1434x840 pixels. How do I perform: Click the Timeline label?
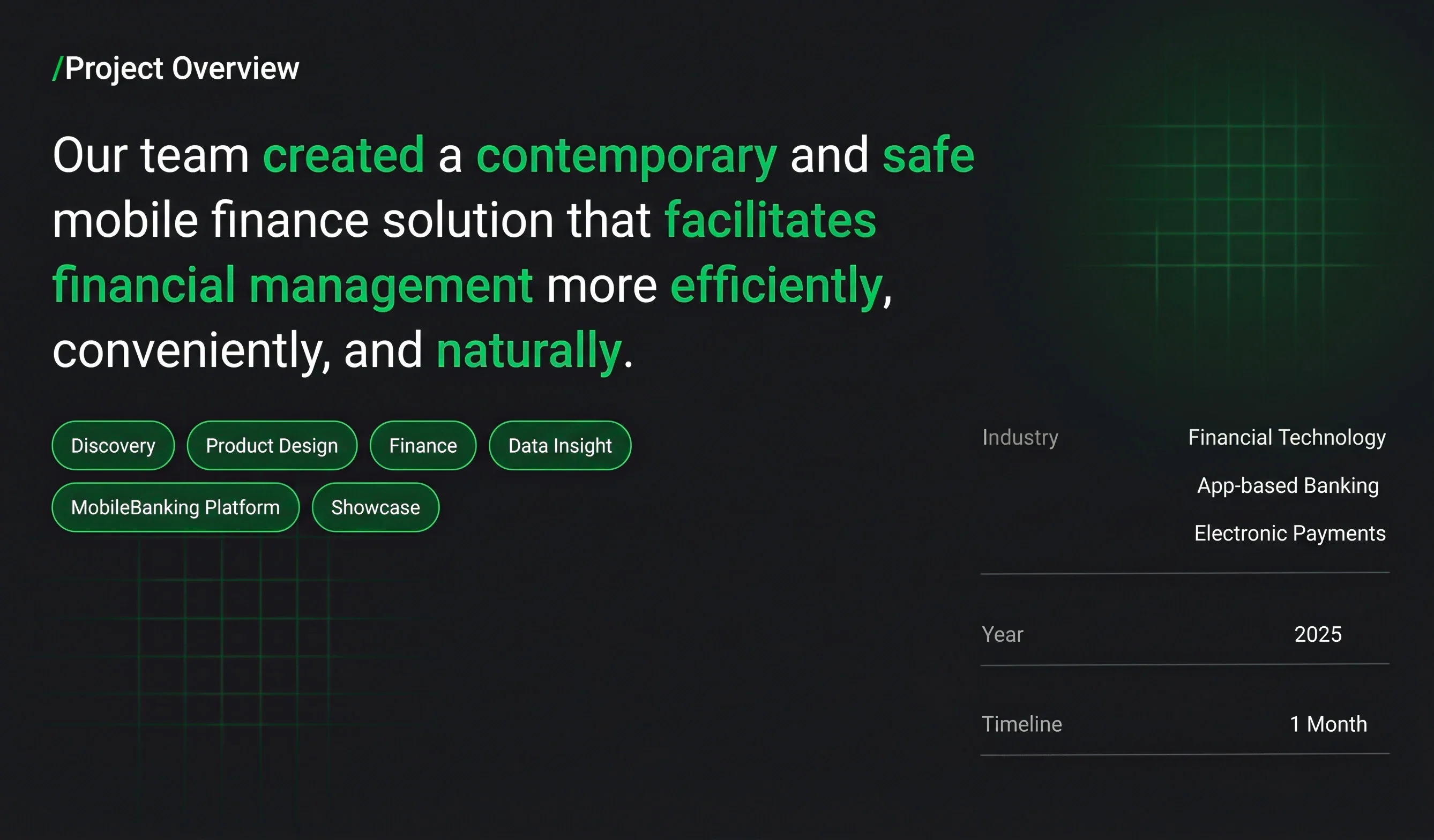[x=1021, y=724]
